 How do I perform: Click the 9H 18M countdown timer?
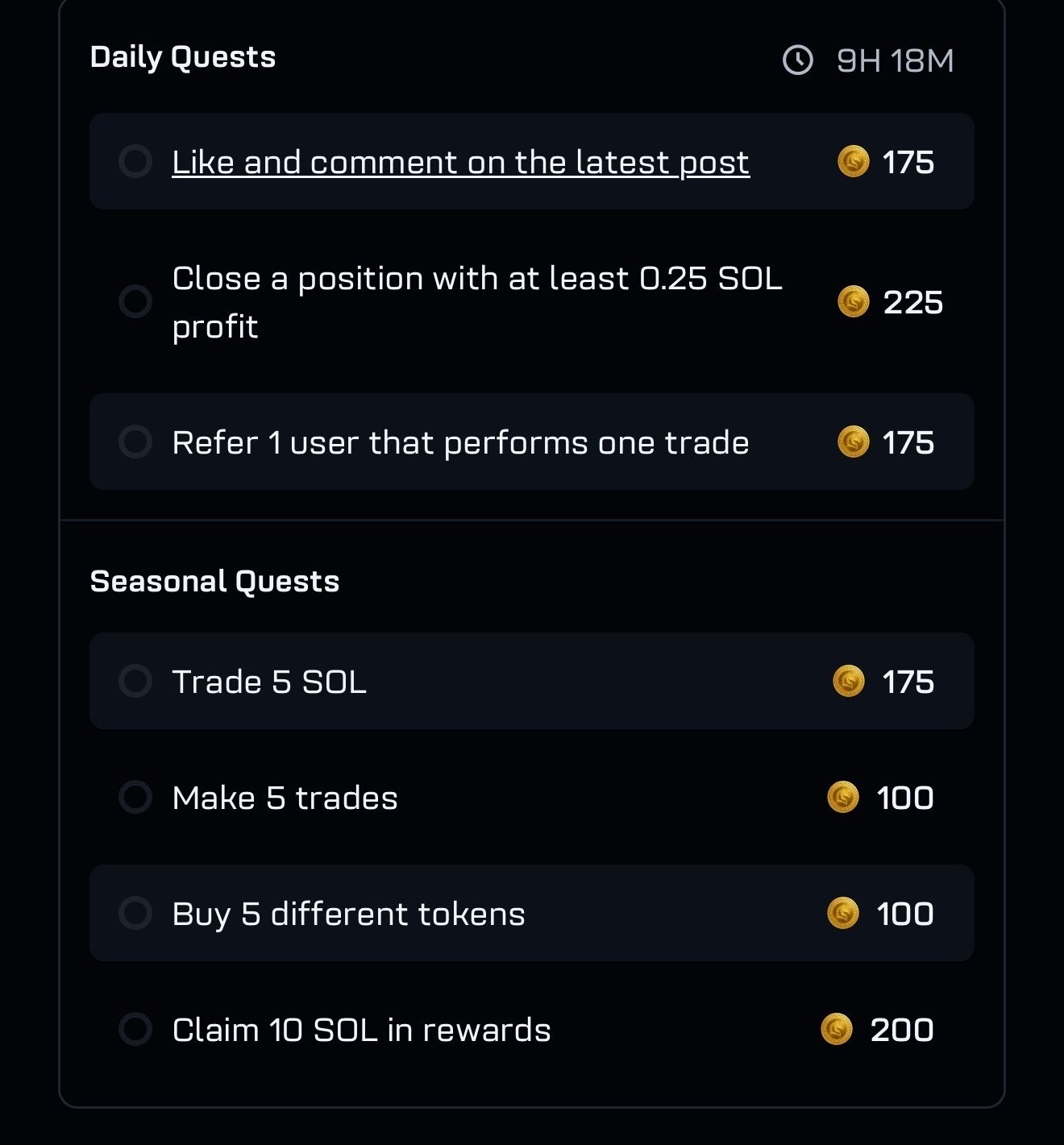(895, 60)
